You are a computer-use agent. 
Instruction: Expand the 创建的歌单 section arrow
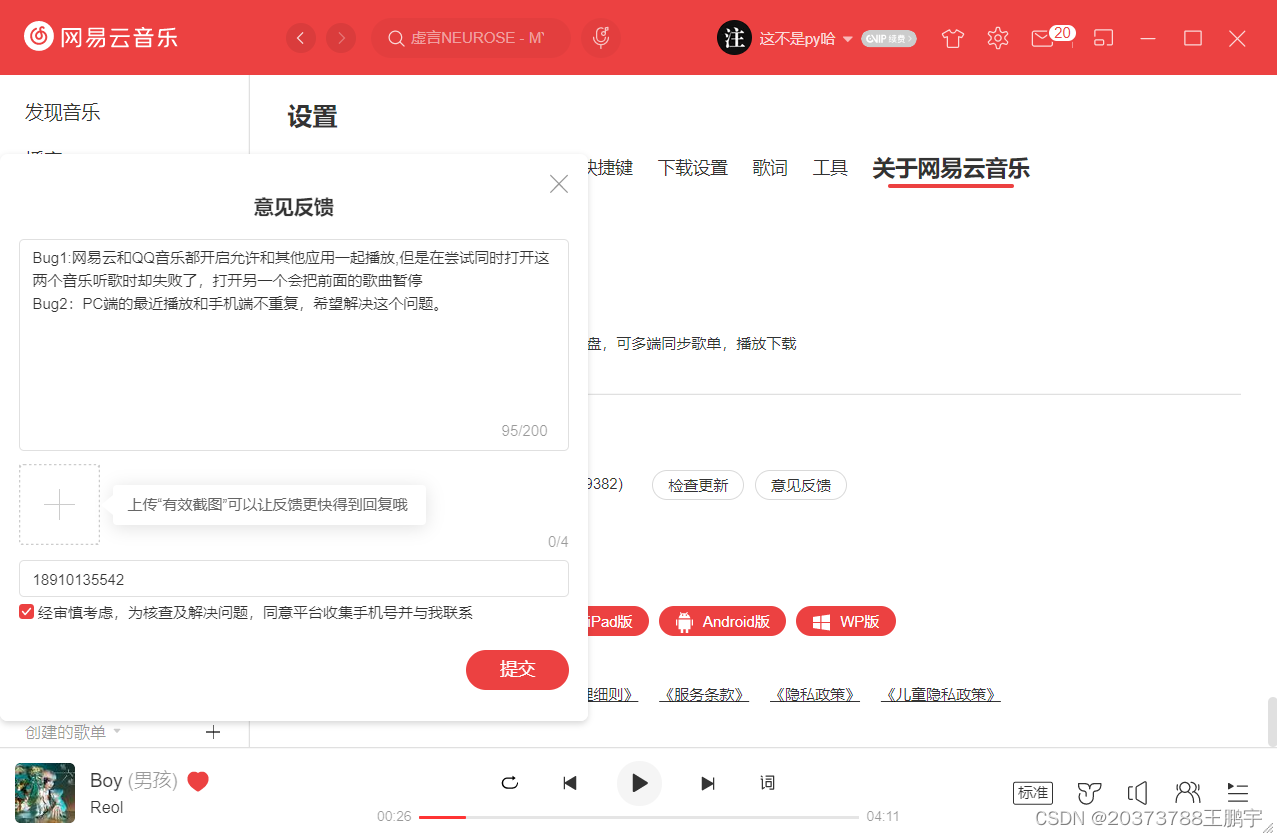click(x=116, y=732)
